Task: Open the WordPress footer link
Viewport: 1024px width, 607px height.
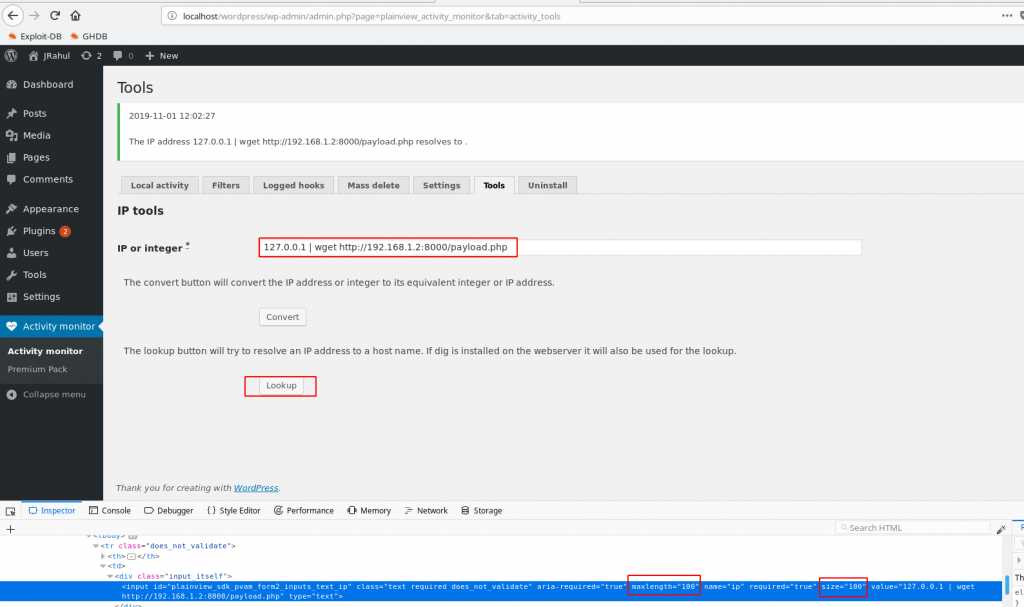Action: click(x=256, y=488)
